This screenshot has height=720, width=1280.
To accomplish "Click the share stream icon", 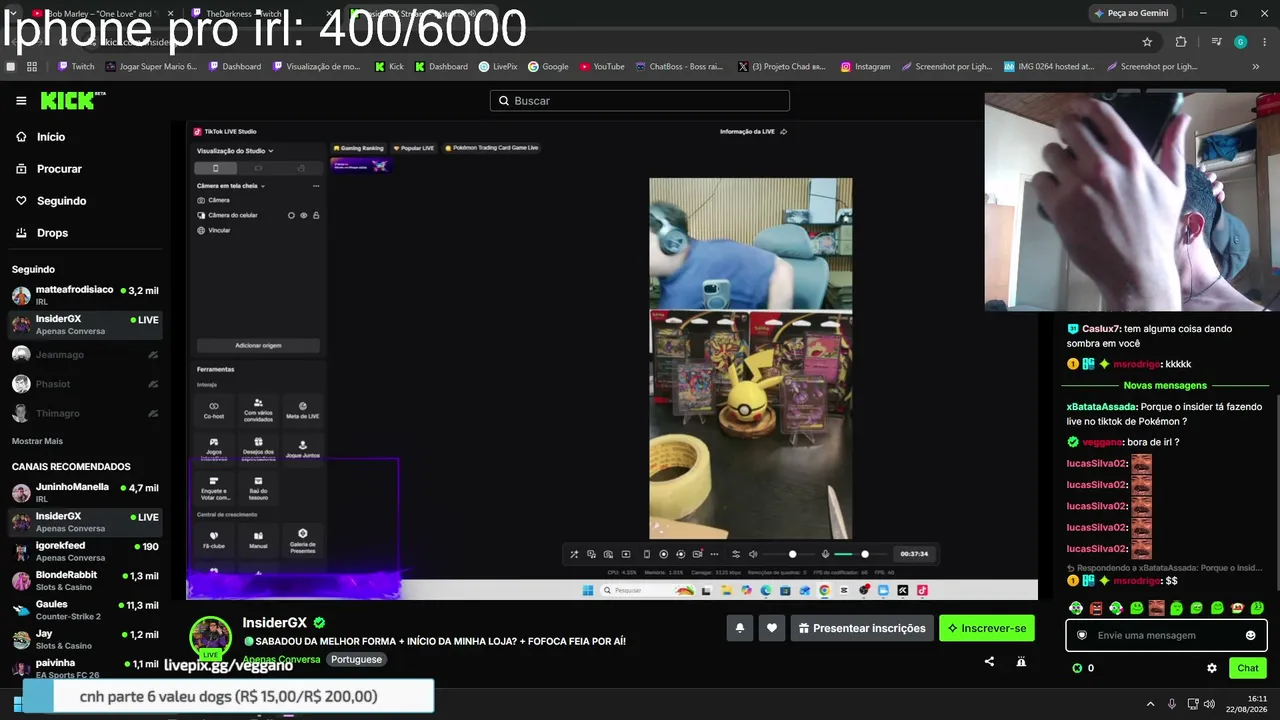I will coord(989,661).
